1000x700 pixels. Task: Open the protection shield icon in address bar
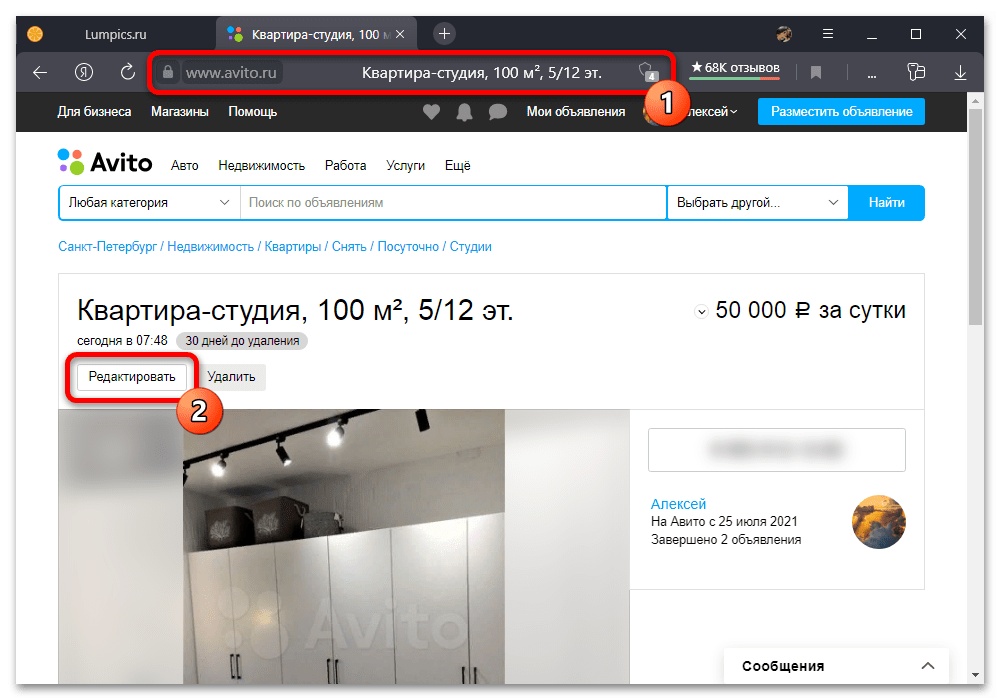point(647,72)
